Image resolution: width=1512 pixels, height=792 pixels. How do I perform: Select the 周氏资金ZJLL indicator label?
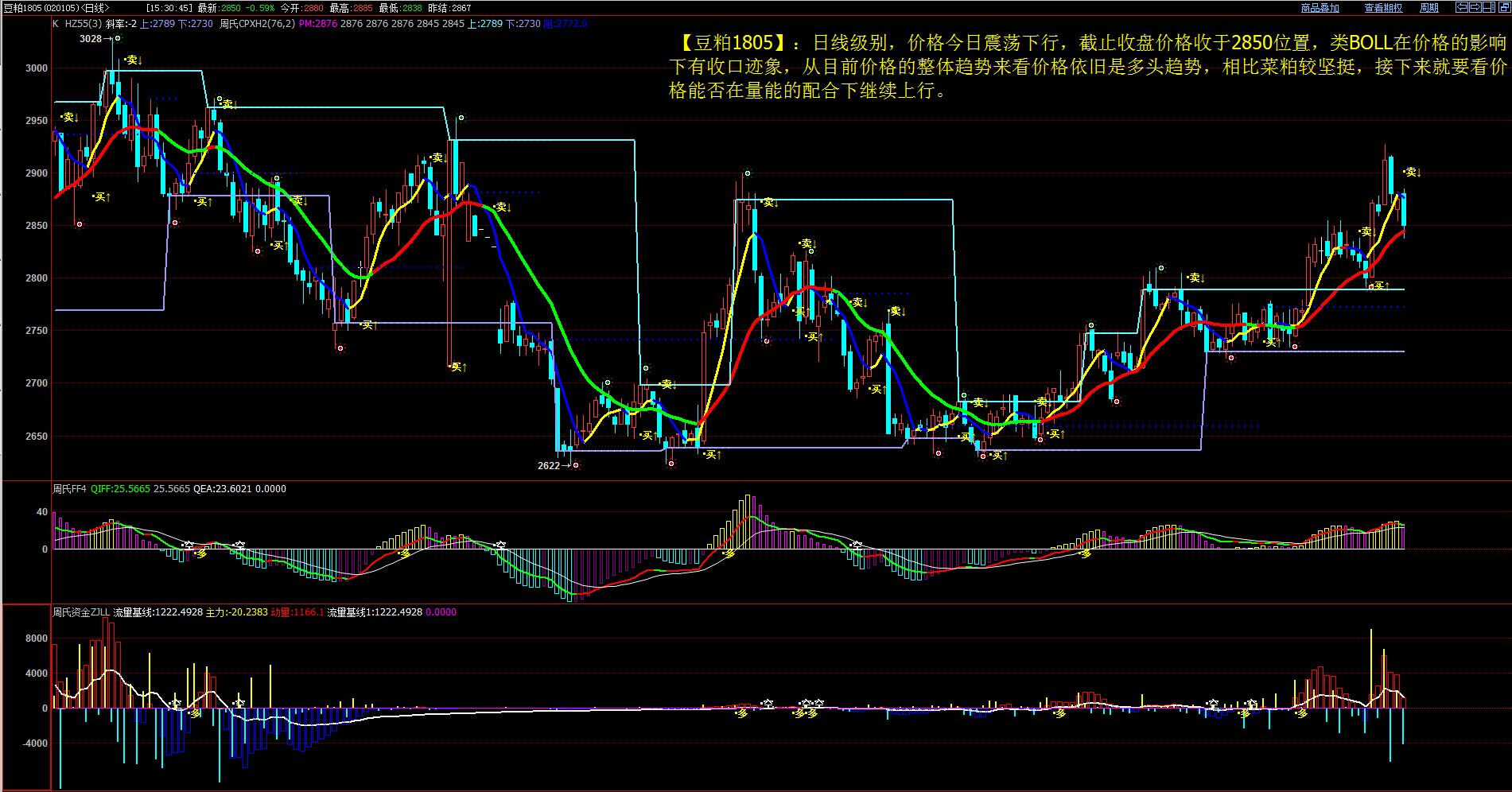tap(81, 612)
